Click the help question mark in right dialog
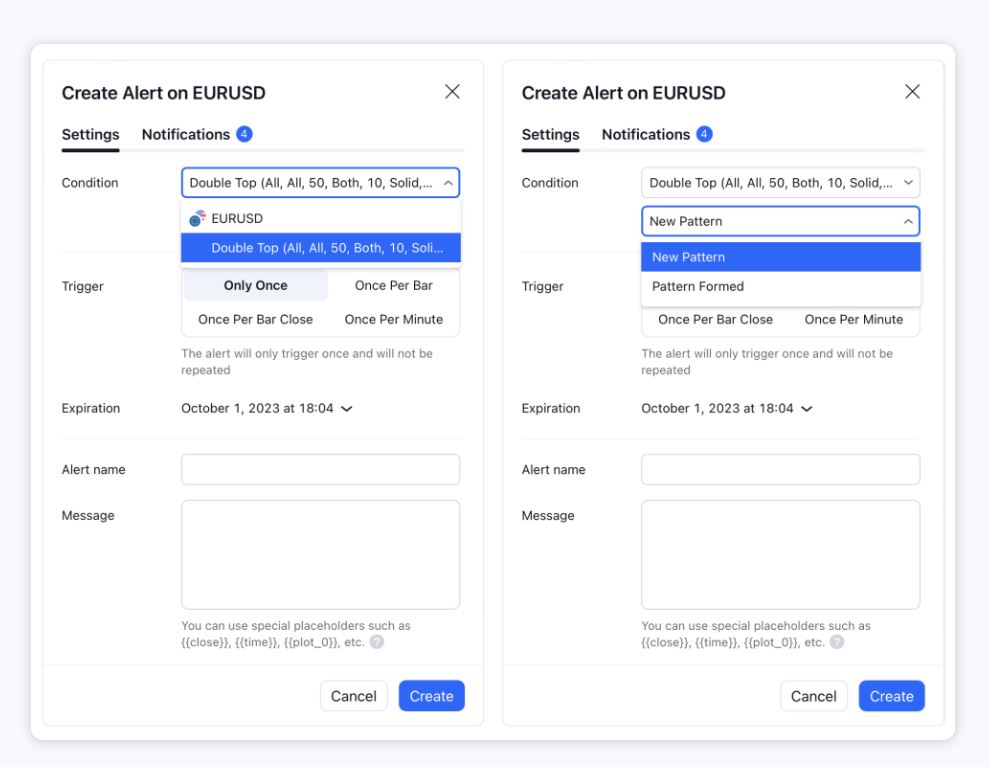The height and width of the screenshot is (767, 989). 837,642
